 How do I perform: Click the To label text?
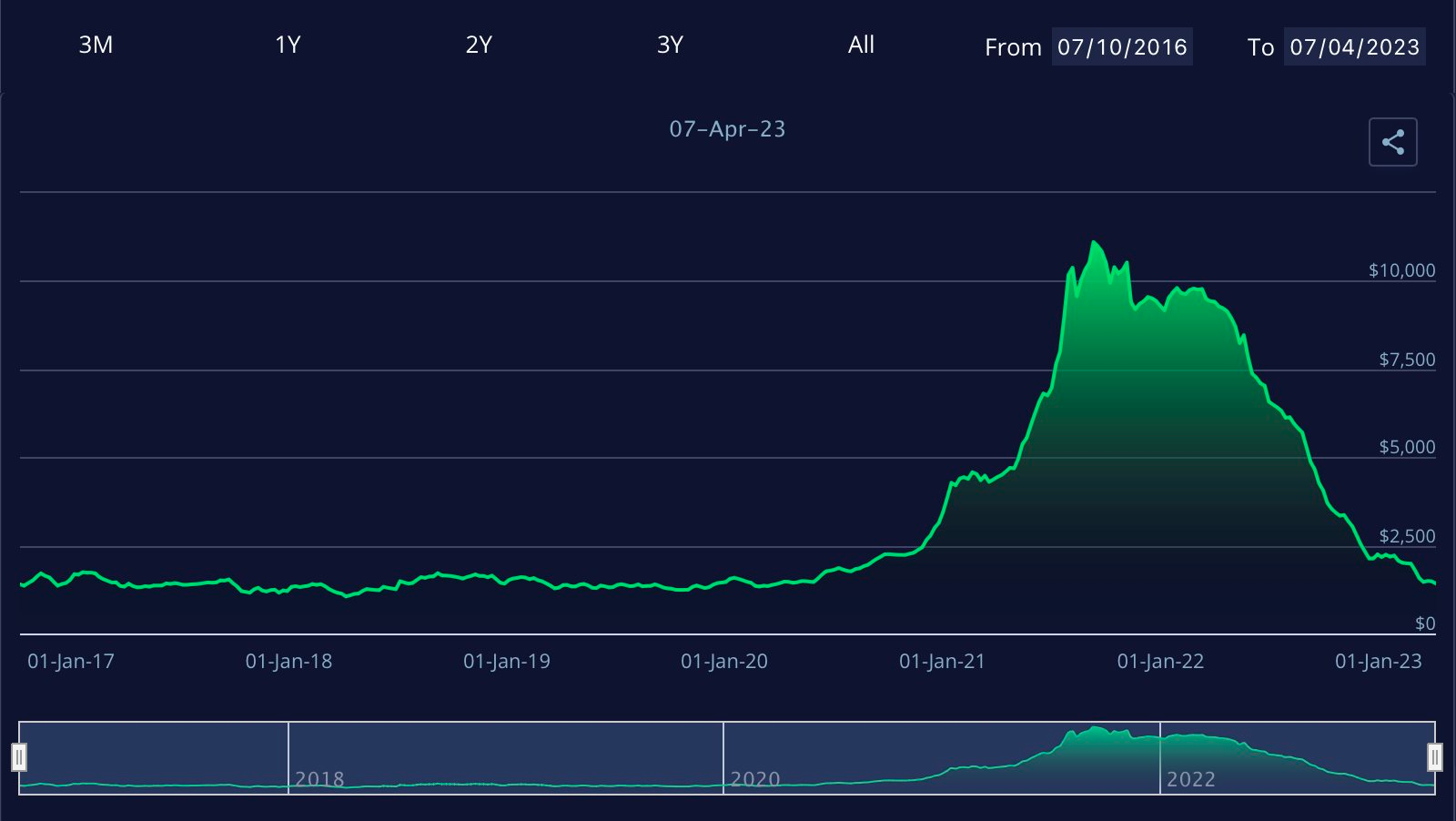(1260, 47)
